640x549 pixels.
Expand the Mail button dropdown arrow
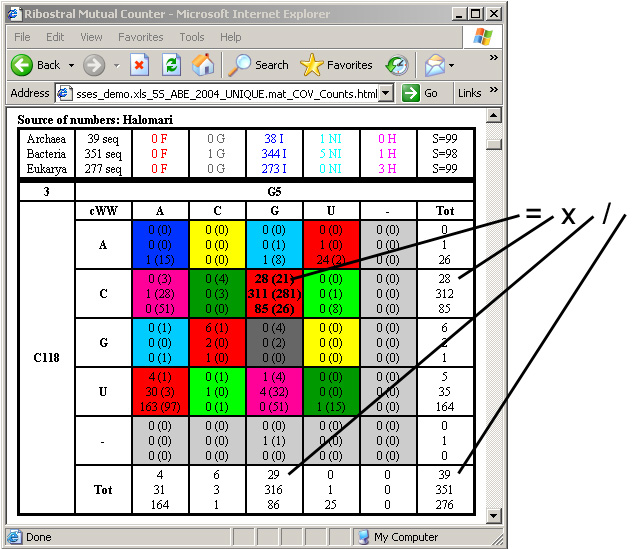pos(450,65)
